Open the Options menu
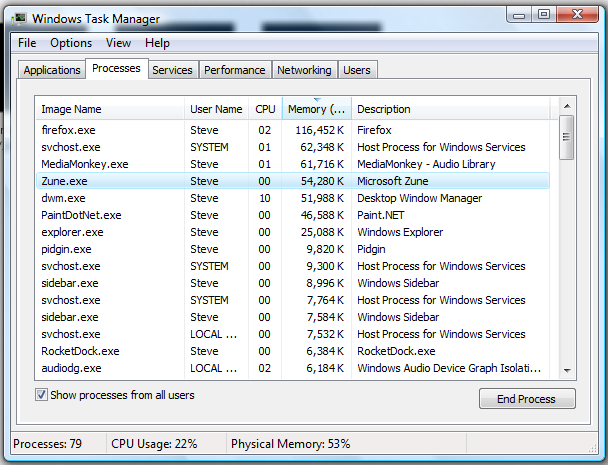The height and width of the screenshot is (465, 608). (x=71, y=43)
